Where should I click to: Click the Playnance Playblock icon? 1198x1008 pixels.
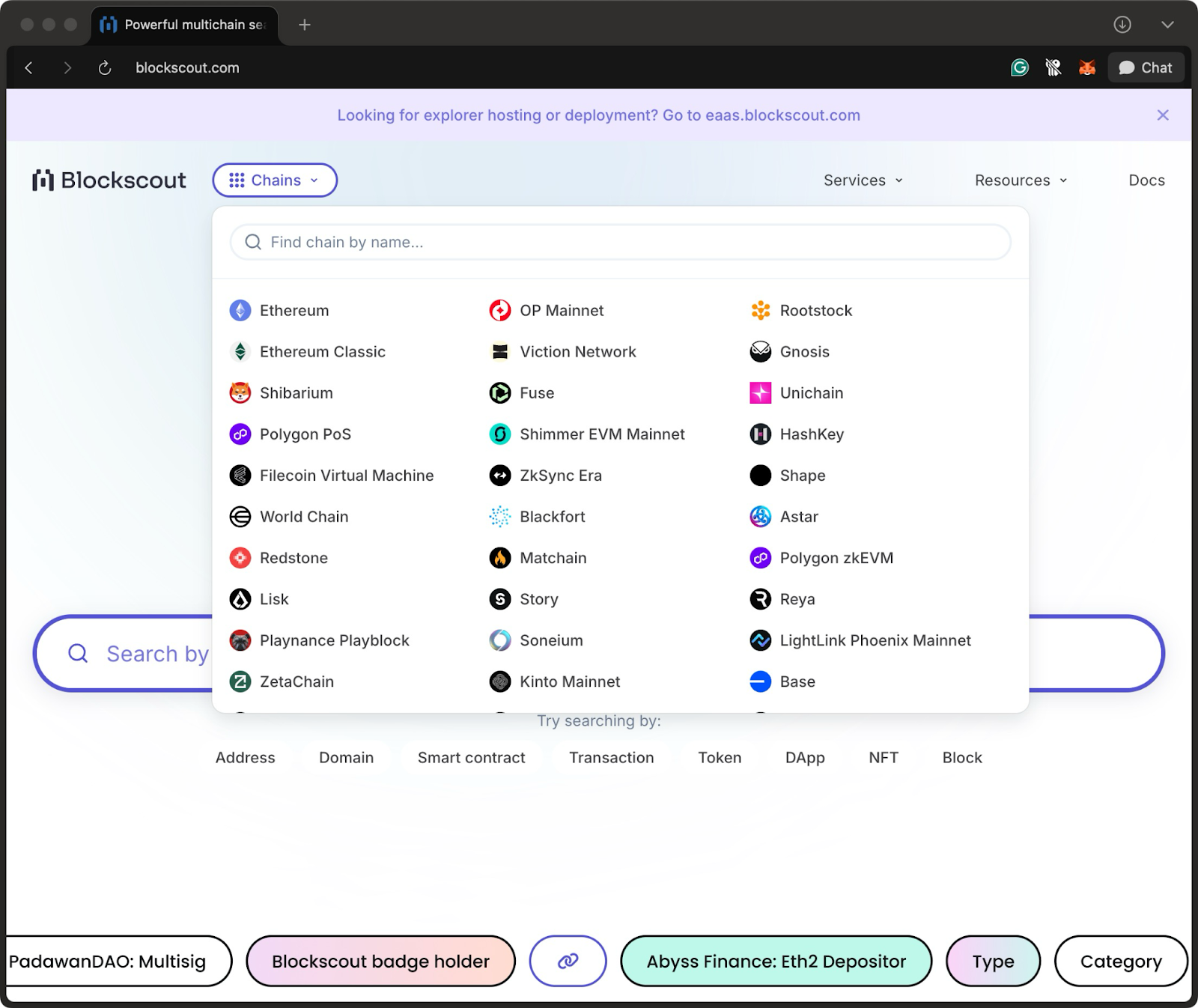coord(240,640)
